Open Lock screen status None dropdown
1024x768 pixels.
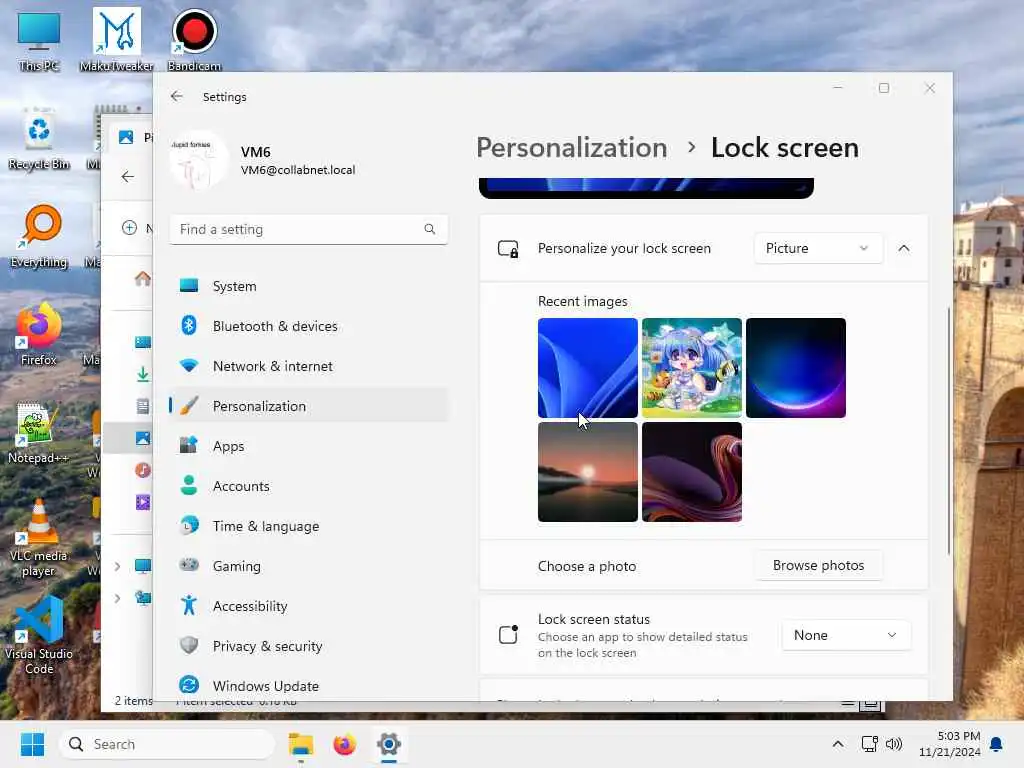point(846,635)
